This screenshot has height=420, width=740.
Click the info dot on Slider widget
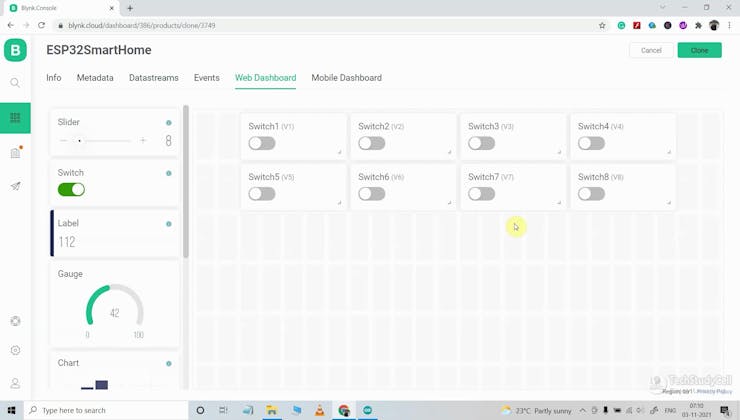[168, 123]
